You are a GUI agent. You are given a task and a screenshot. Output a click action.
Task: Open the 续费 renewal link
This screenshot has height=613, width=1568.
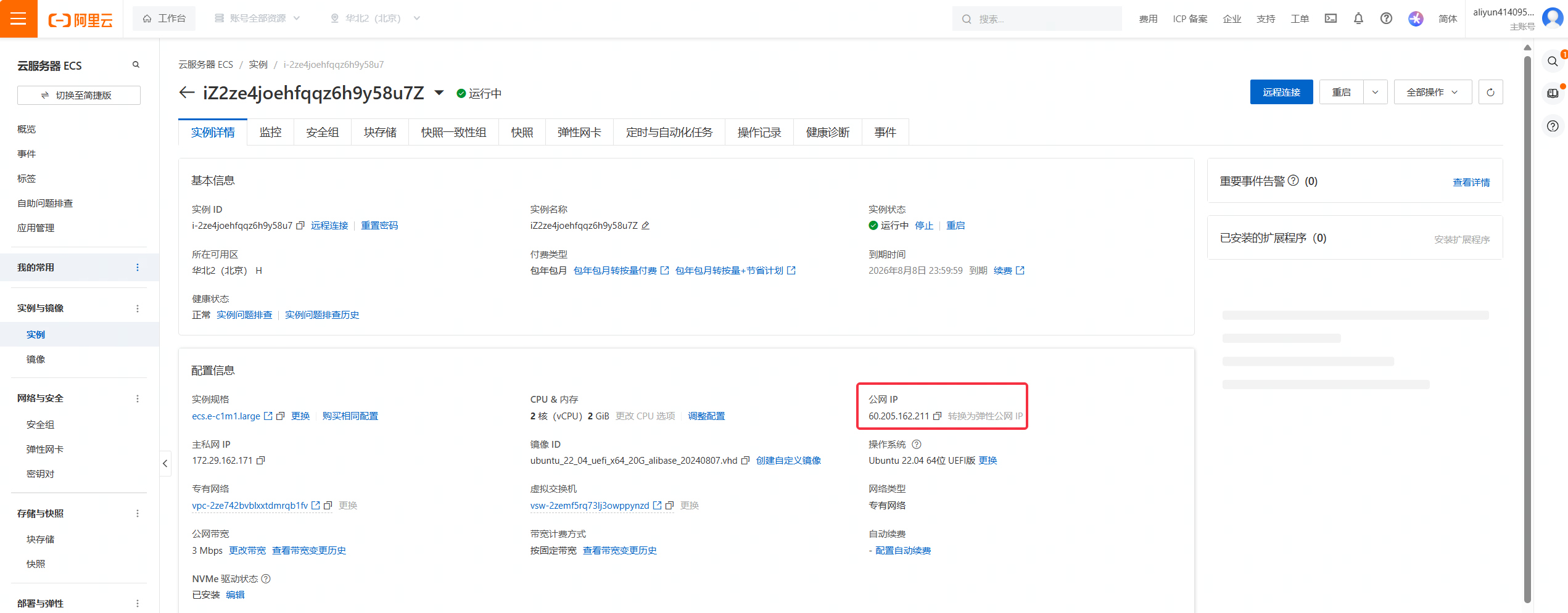tap(1009, 271)
